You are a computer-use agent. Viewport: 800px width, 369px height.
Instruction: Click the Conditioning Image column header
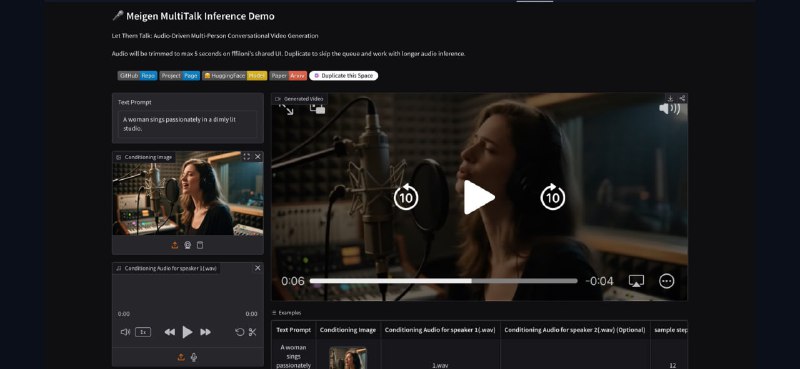pos(348,330)
